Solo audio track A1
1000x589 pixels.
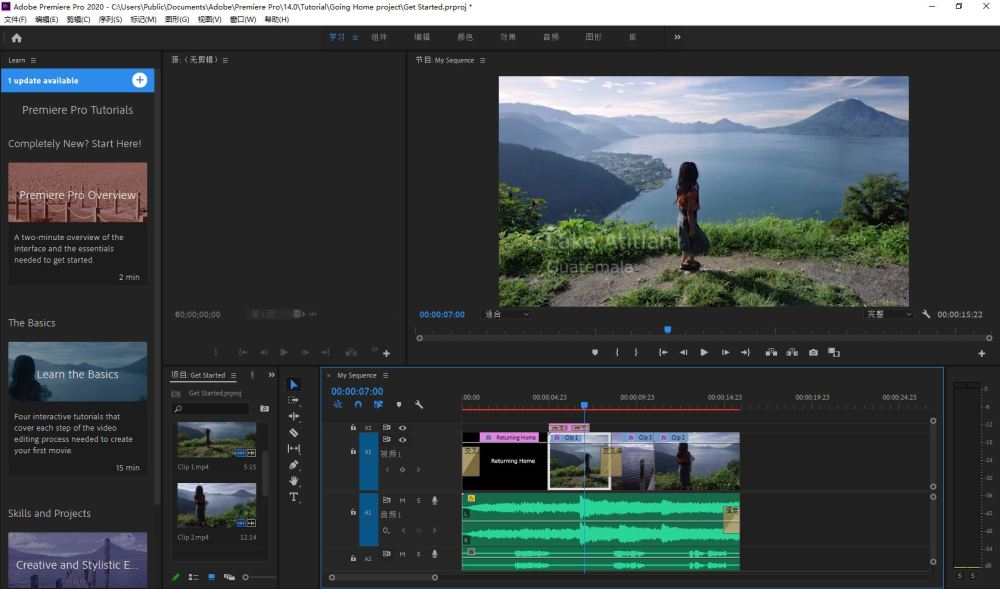418,501
